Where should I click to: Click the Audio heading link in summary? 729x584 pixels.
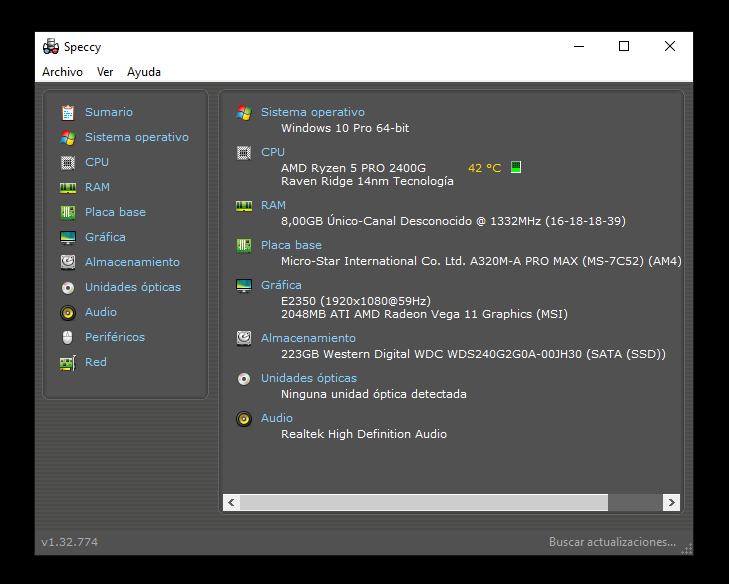[x=277, y=418]
